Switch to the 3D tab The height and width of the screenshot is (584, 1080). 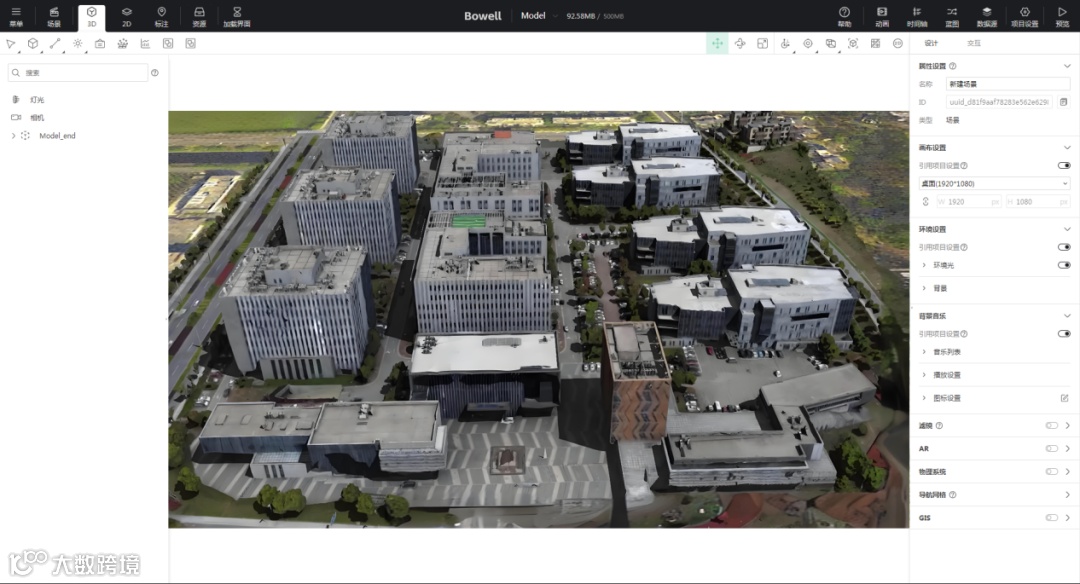pos(92,17)
